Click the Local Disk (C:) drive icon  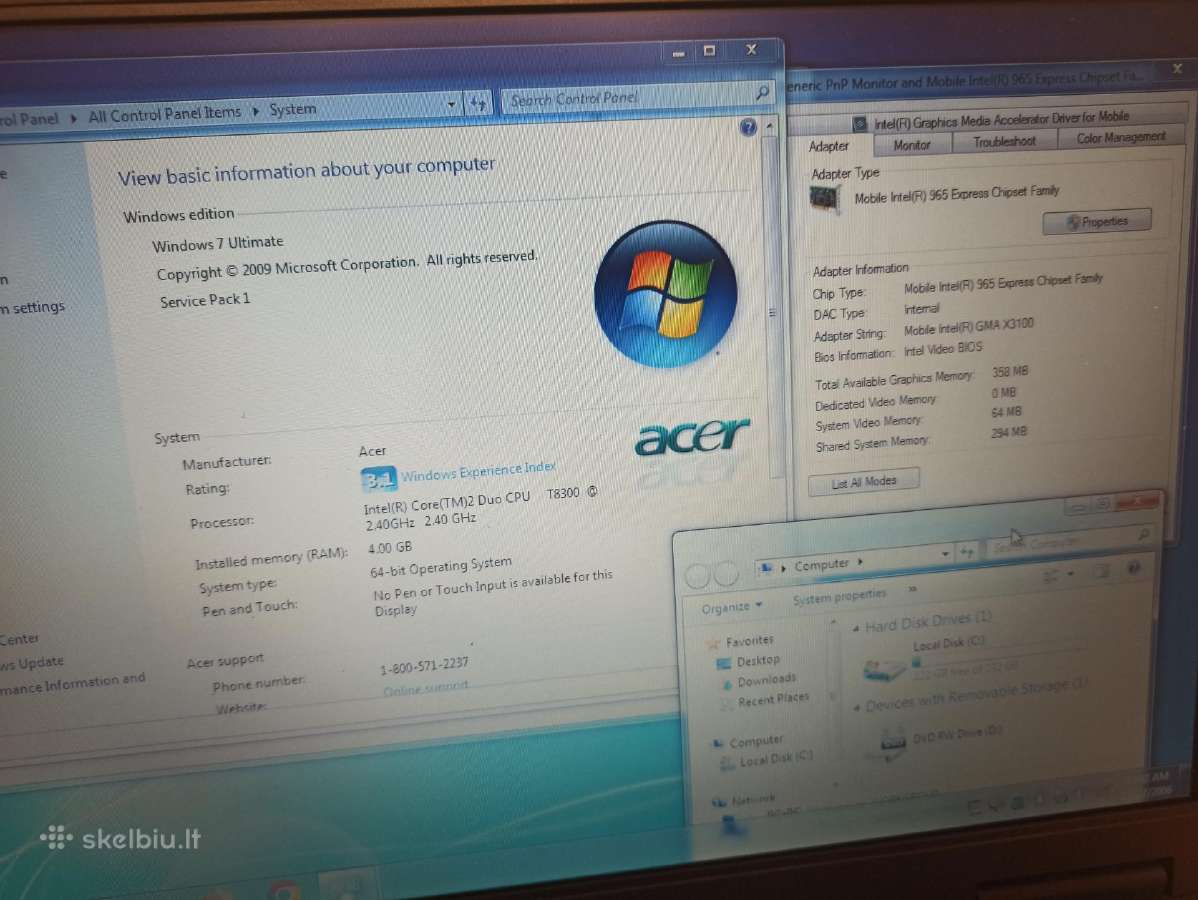[885, 669]
